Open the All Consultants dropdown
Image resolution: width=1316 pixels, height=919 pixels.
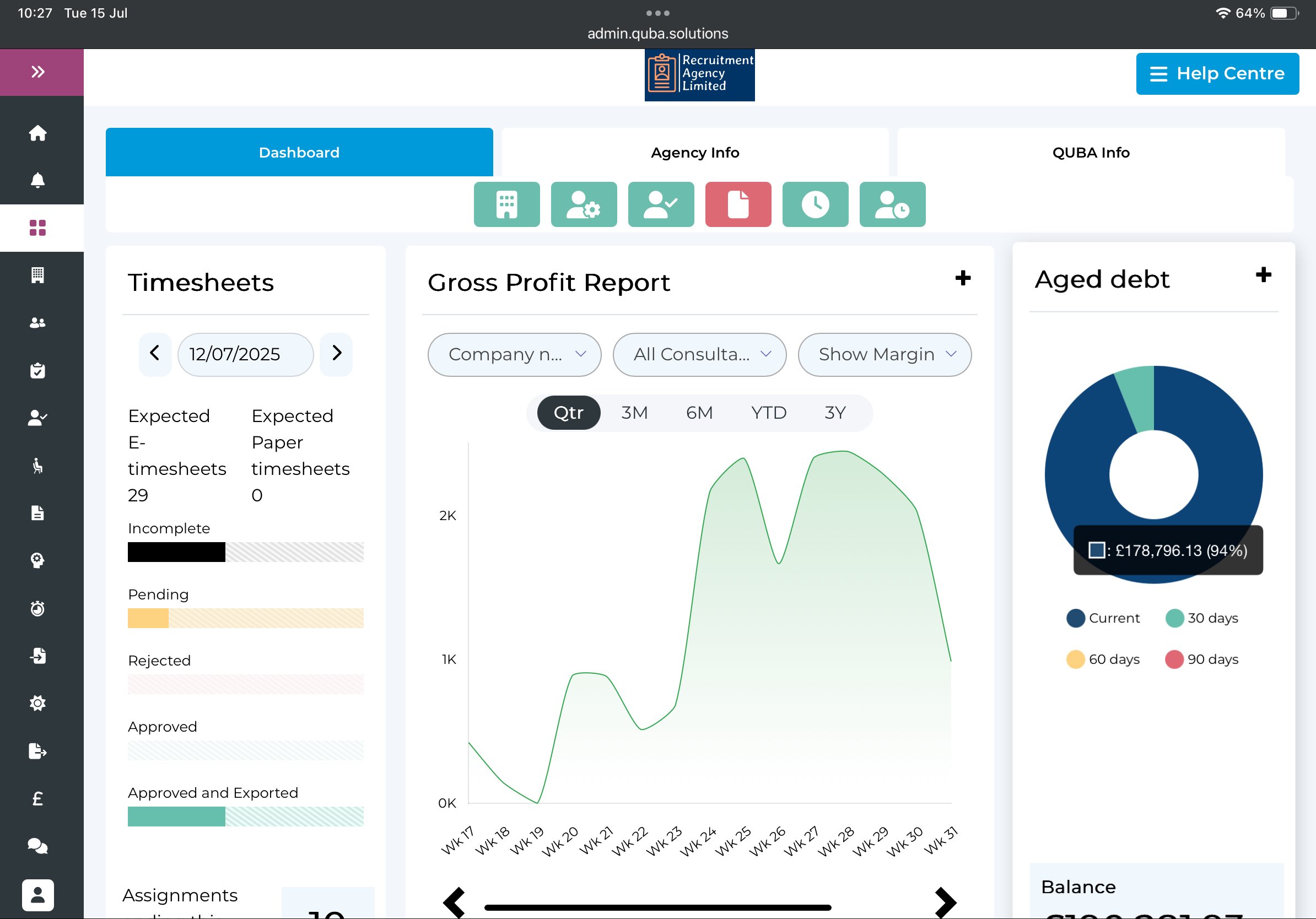click(699, 355)
